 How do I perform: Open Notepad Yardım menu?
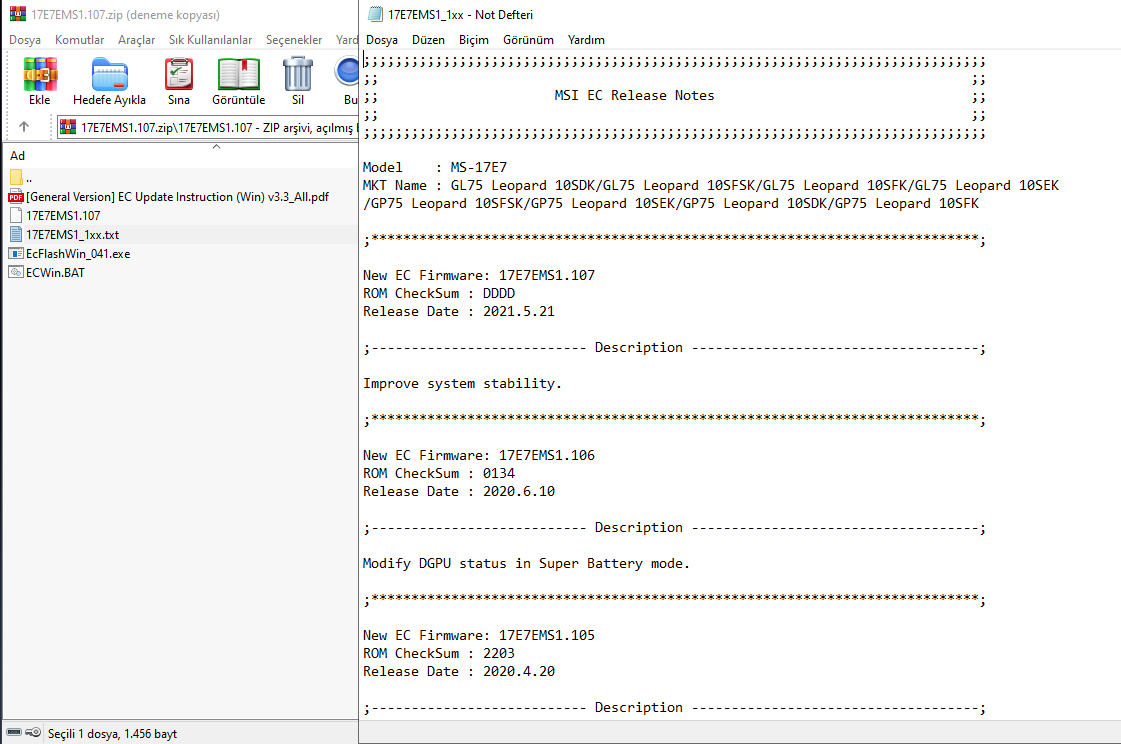click(586, 40)
